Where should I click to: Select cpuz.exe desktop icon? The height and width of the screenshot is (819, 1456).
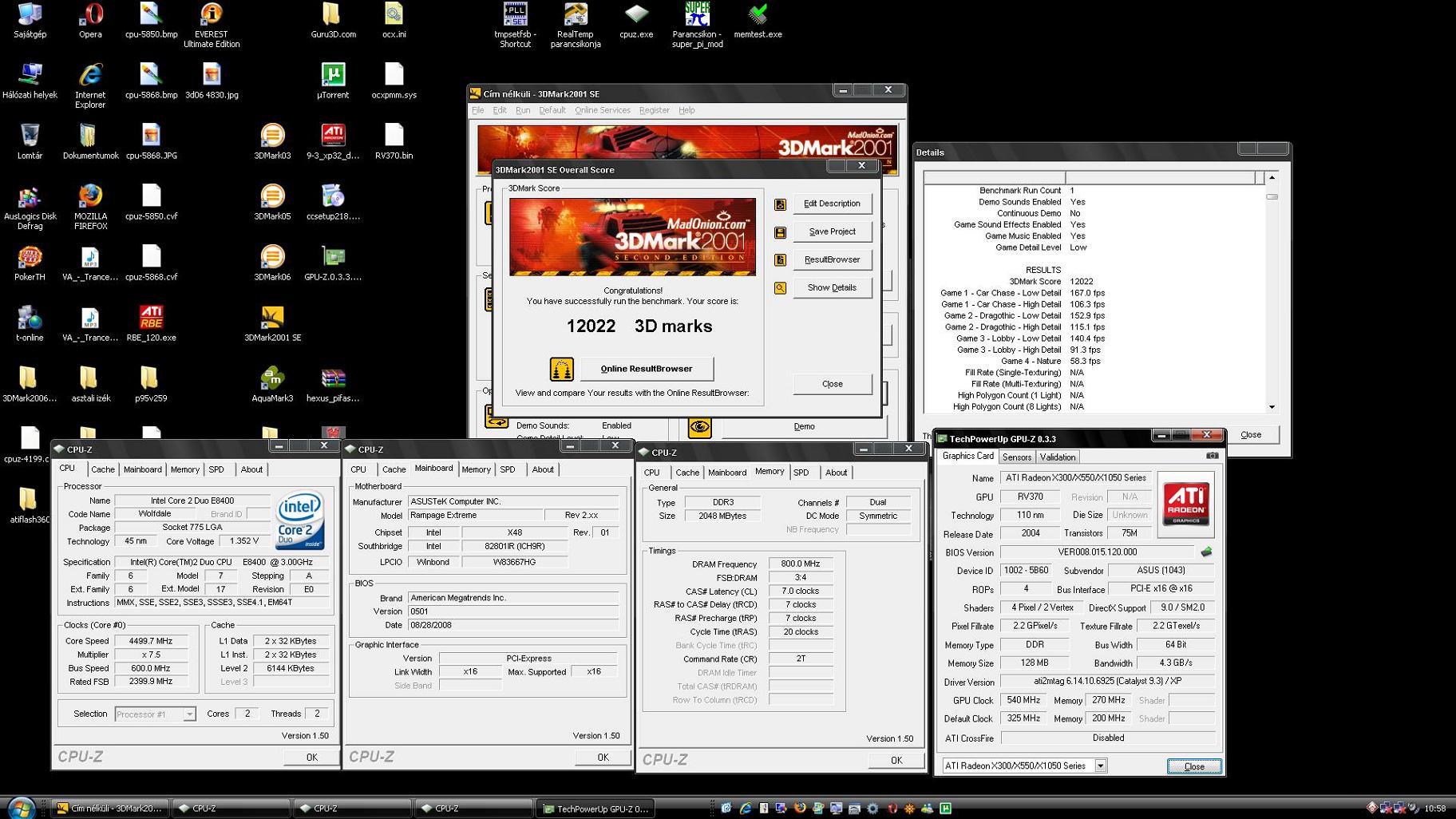coord(636,20)
